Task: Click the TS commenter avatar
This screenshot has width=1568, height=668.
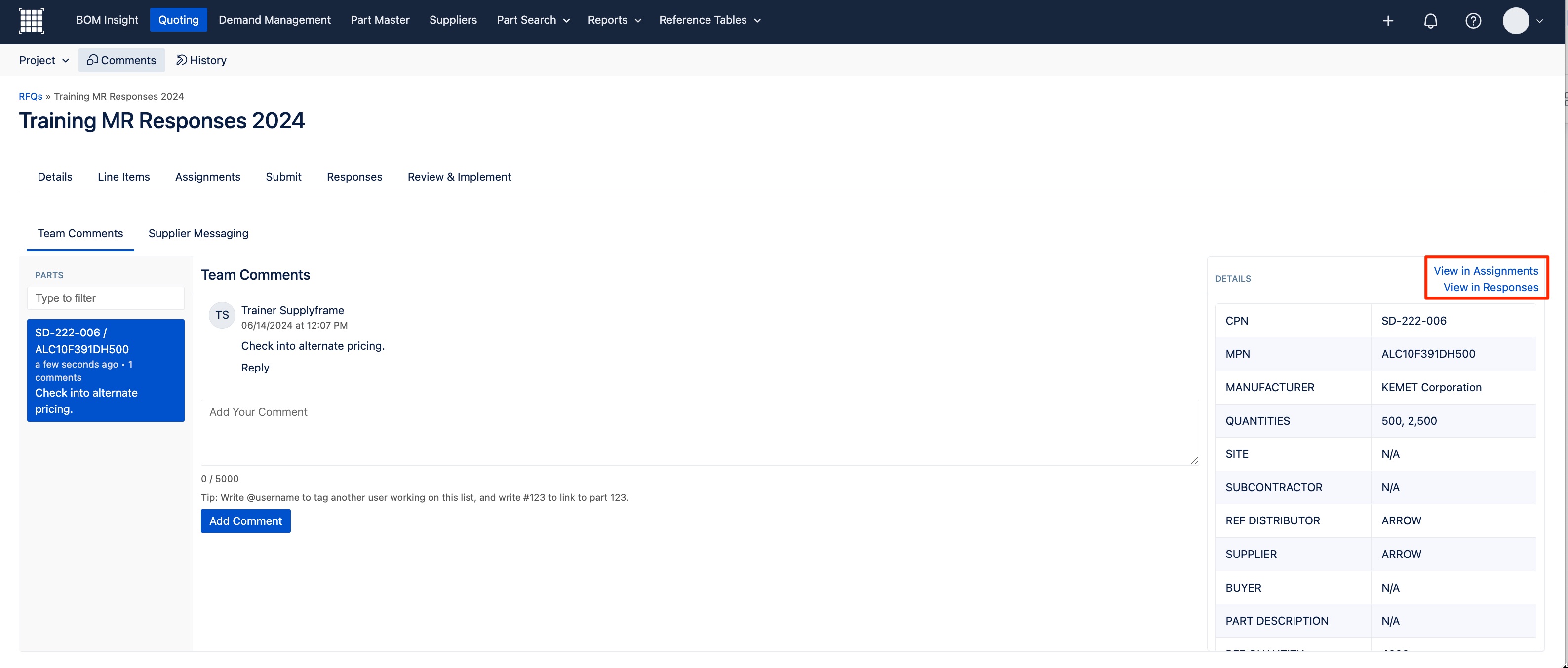Action: tap(222, 315)
